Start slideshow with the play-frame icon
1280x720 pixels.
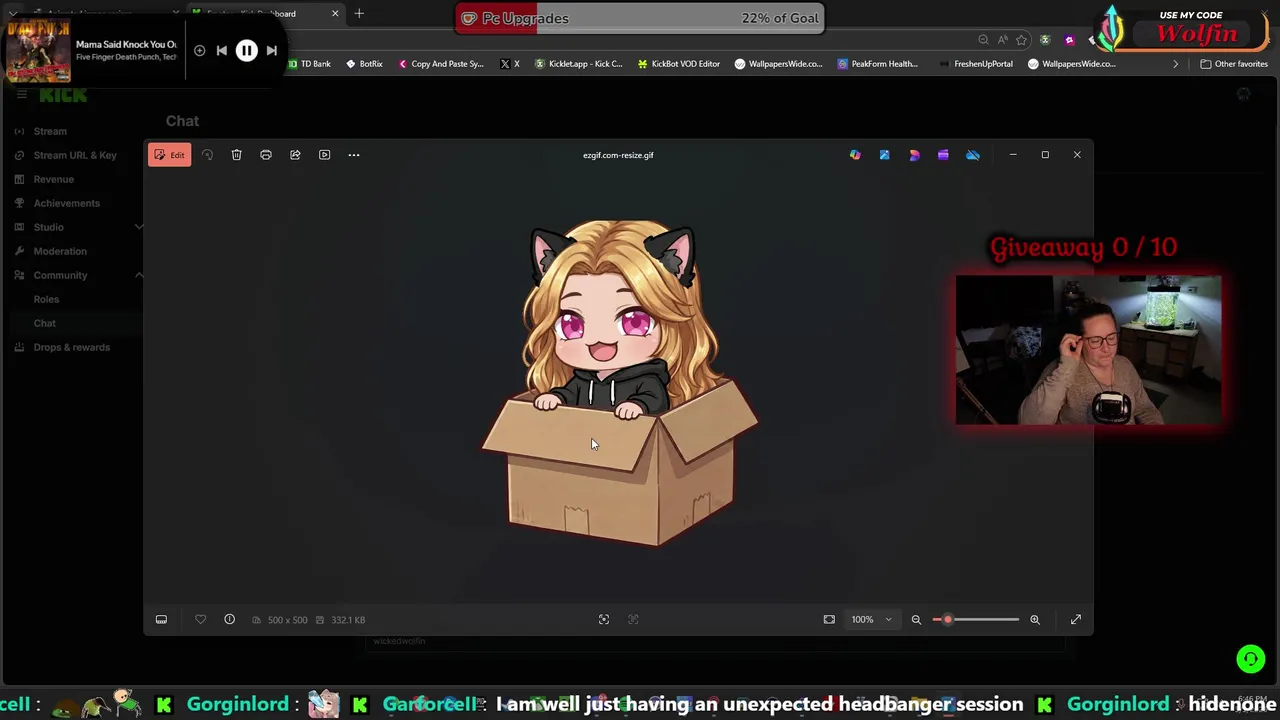click(324, 155)
